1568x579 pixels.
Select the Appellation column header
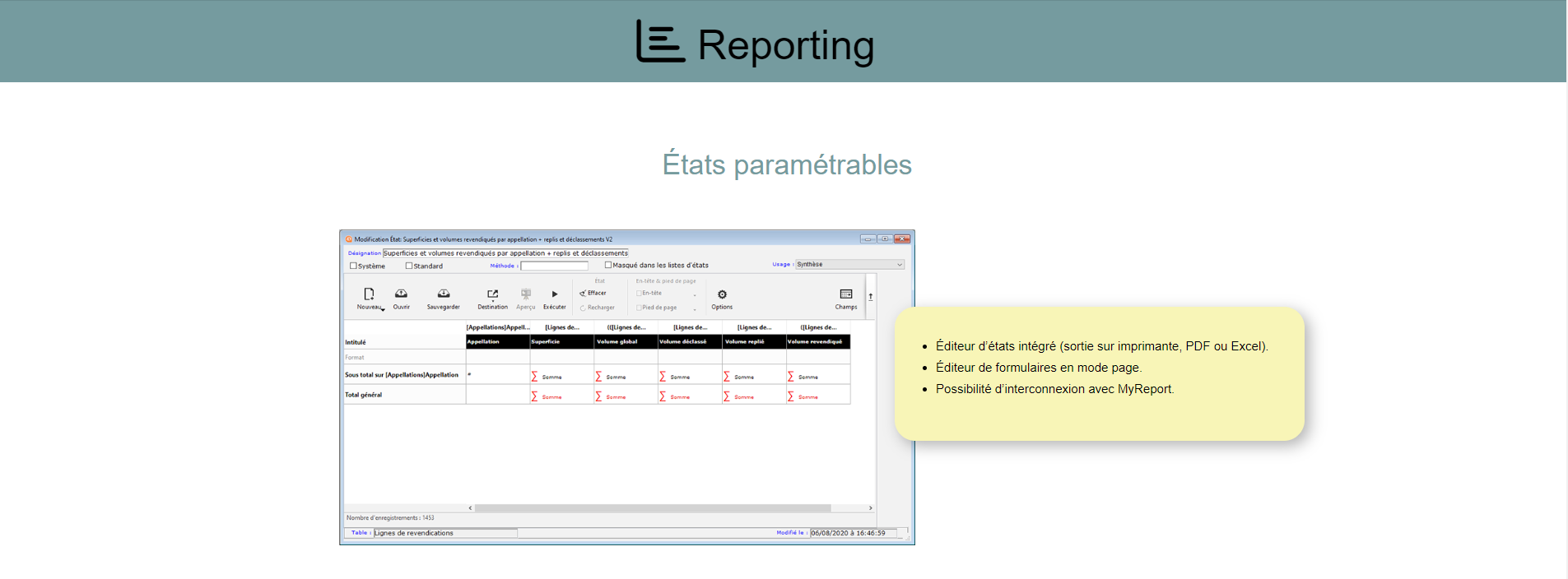click(x=498, y=341)
